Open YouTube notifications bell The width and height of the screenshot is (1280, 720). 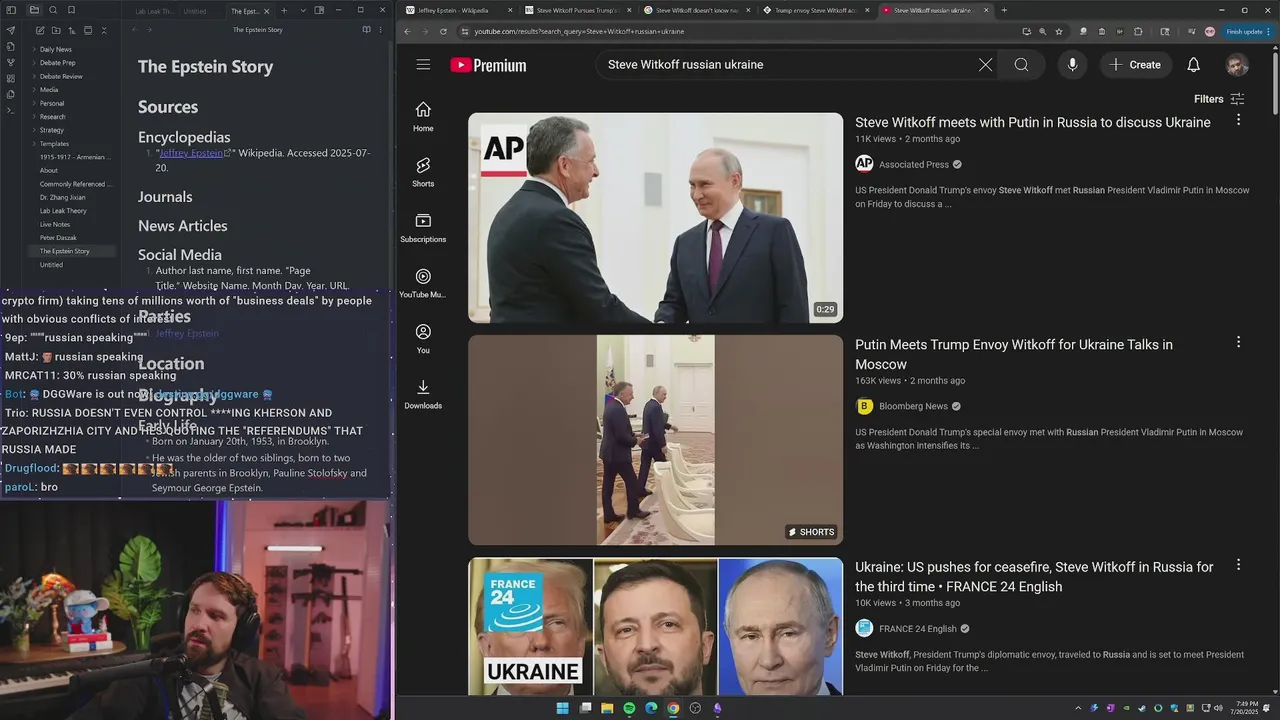click(1193, 65)
